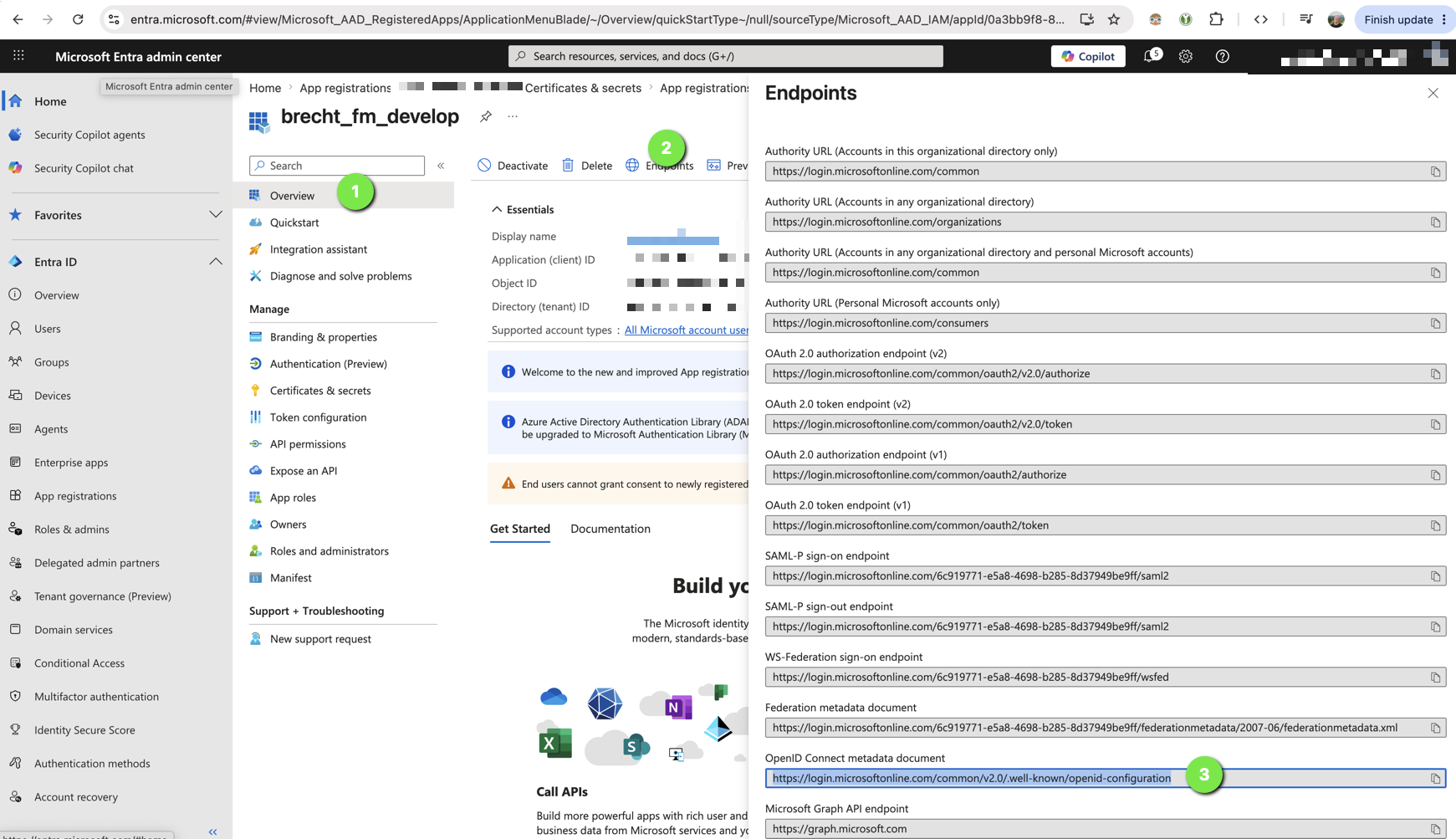Image resolution: width=1456 pixels, height=839 pixels.
Task: Copy the OpenID Connect metadata document URL
Action: click(x=1435, y=779)
